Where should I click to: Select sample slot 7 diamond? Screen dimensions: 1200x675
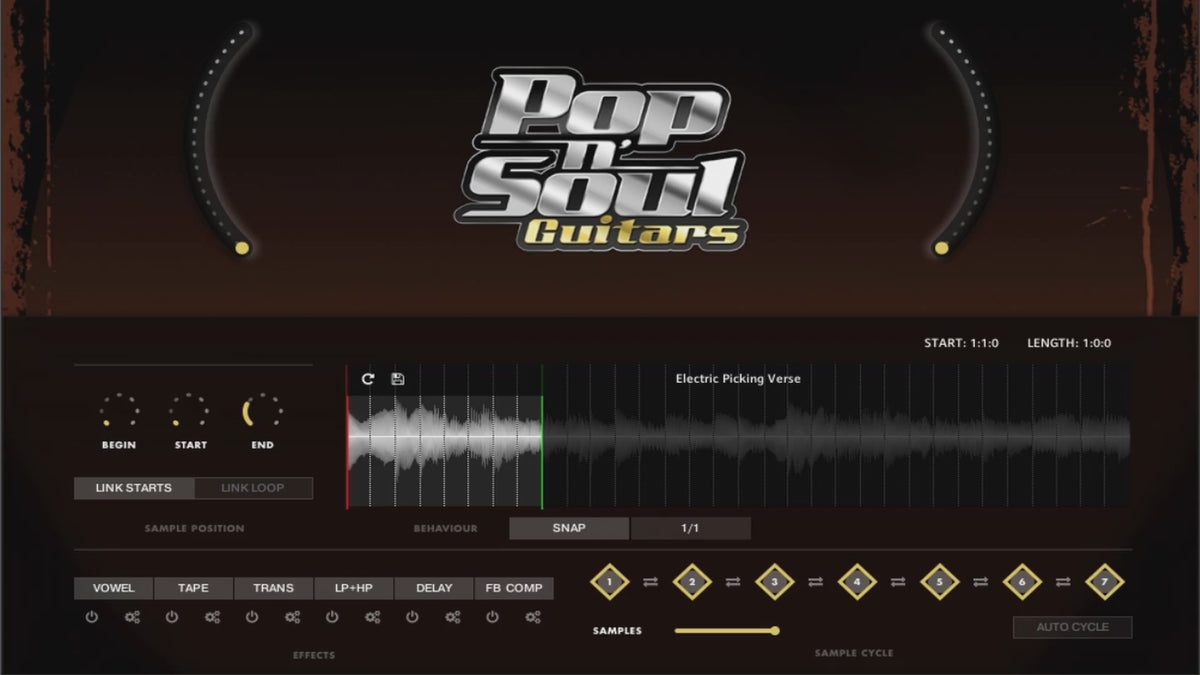tap(1104, 581)
